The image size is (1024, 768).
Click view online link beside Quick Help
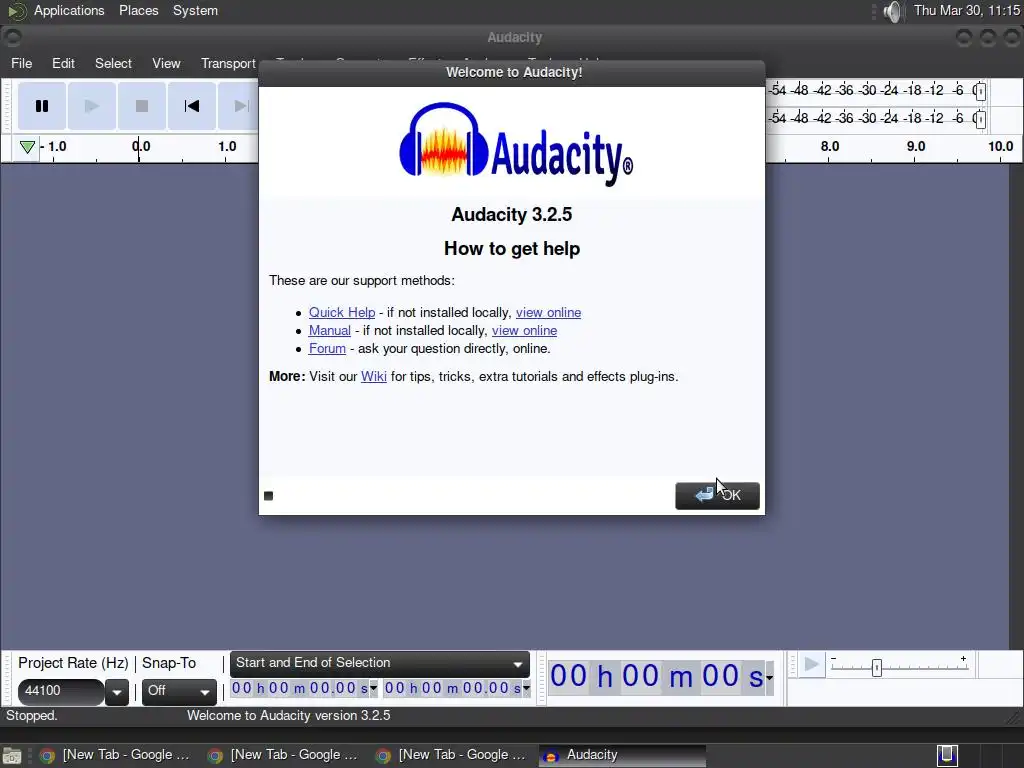[548, 312]
